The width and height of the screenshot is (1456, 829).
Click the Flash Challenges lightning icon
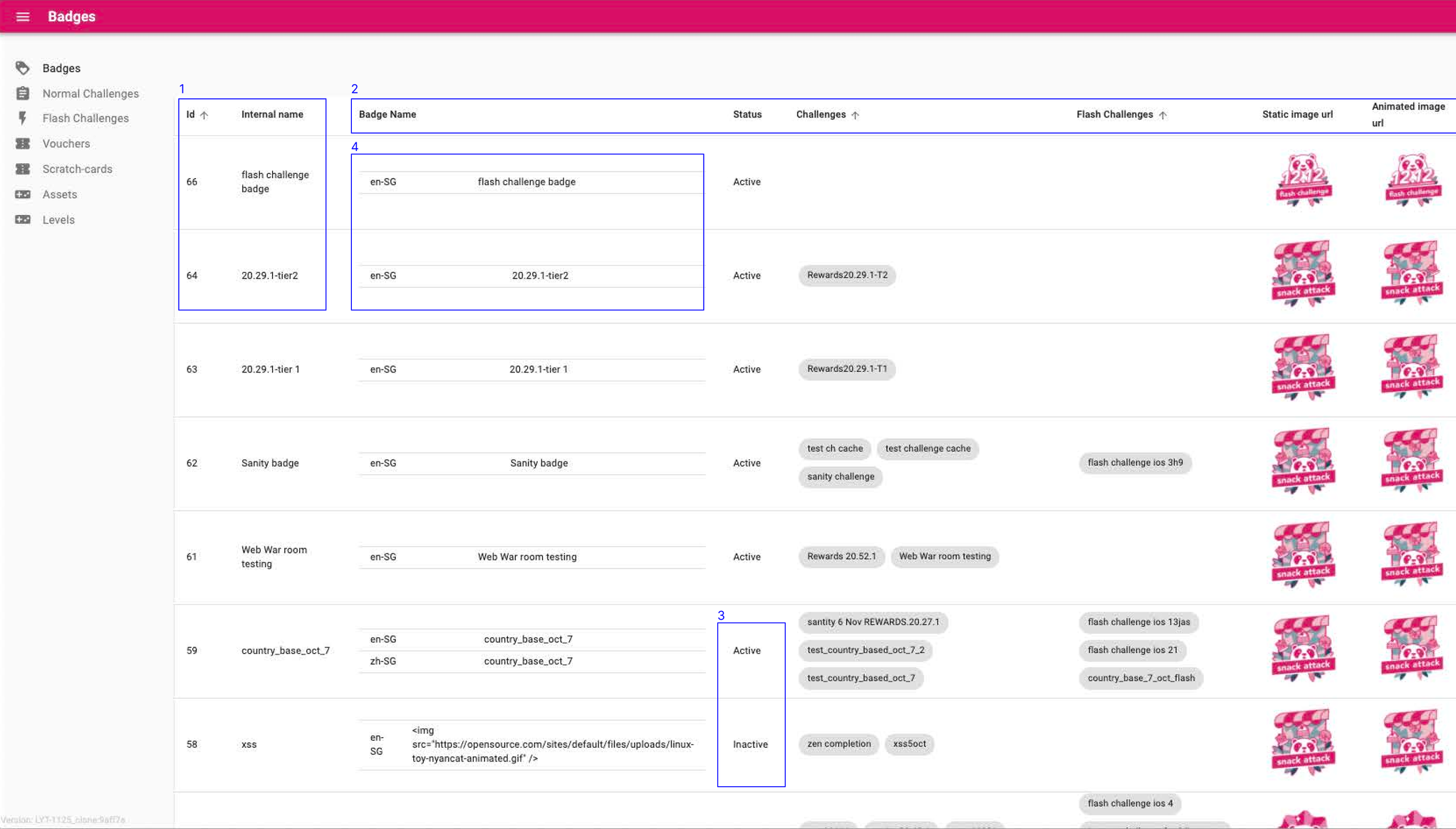point(23,118)
